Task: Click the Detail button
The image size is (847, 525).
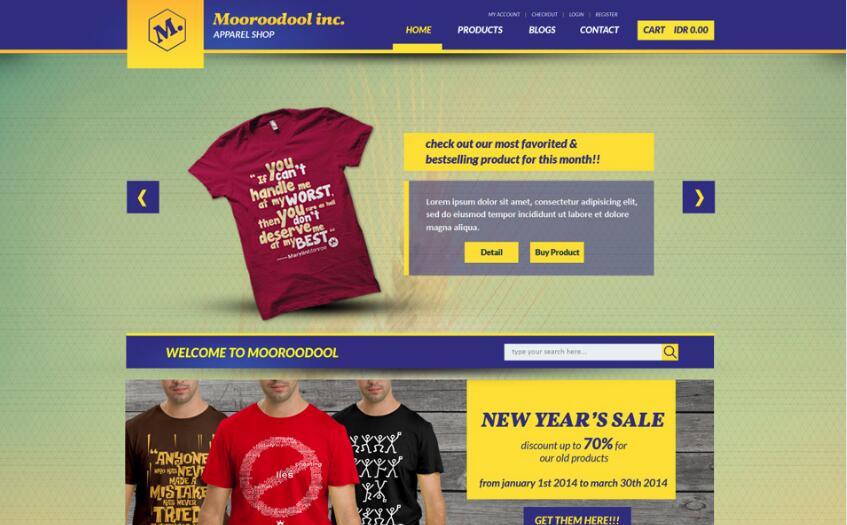Action: pos(491,252)
